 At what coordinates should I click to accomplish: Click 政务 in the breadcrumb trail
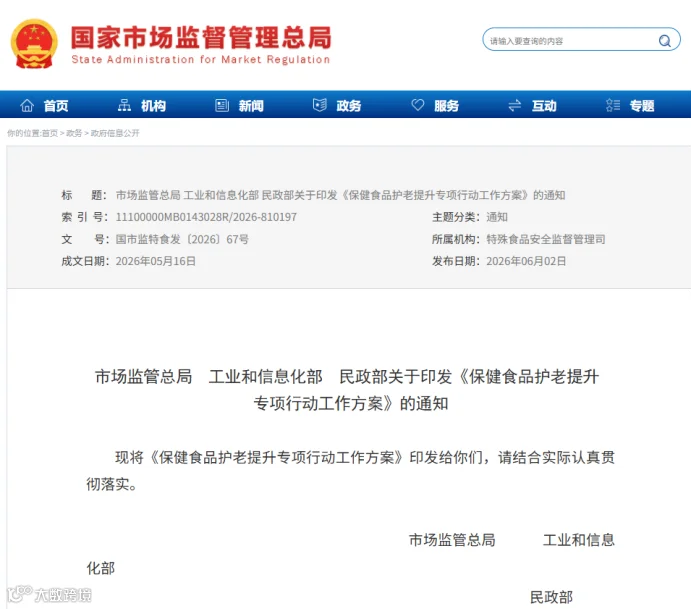pos(74,133)
